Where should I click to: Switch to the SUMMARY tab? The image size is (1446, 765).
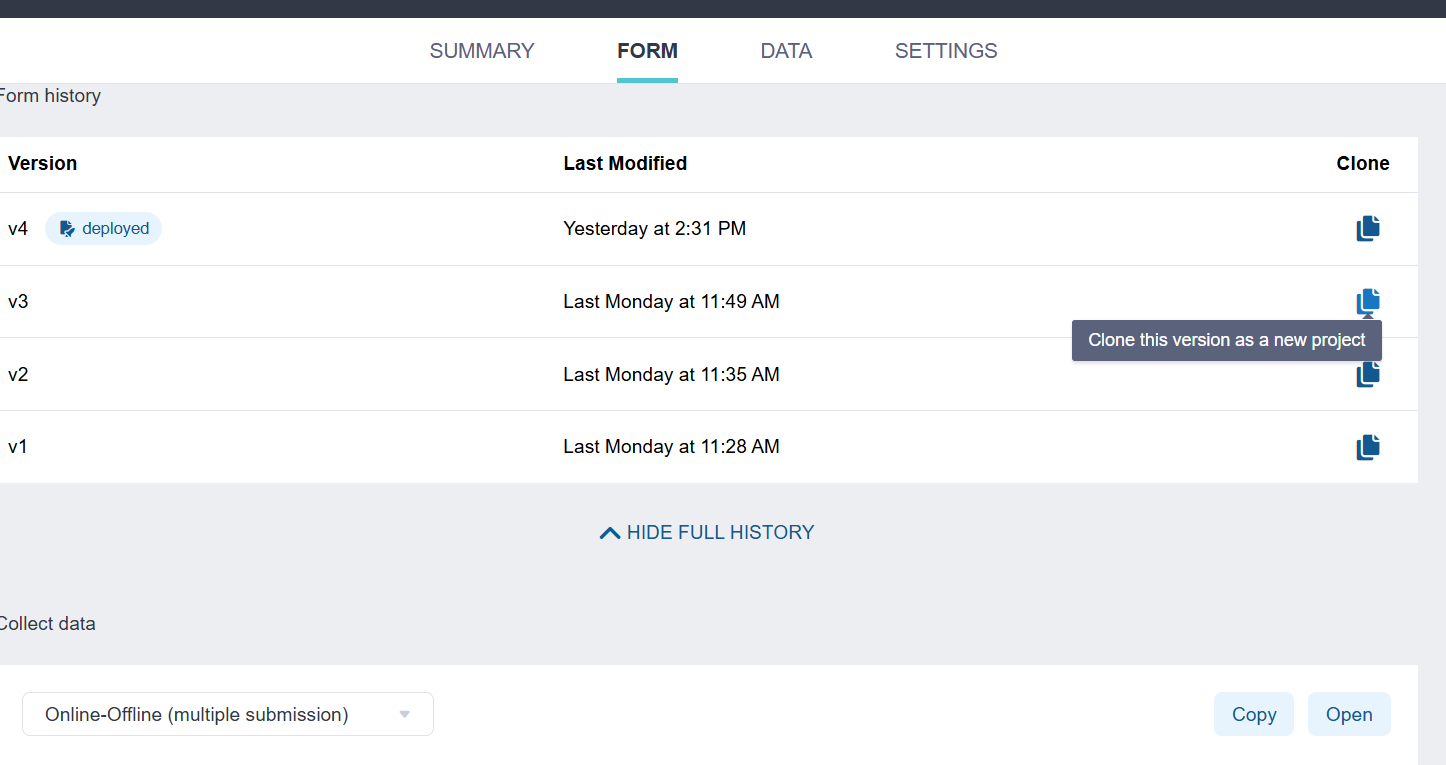coord(482,51)
